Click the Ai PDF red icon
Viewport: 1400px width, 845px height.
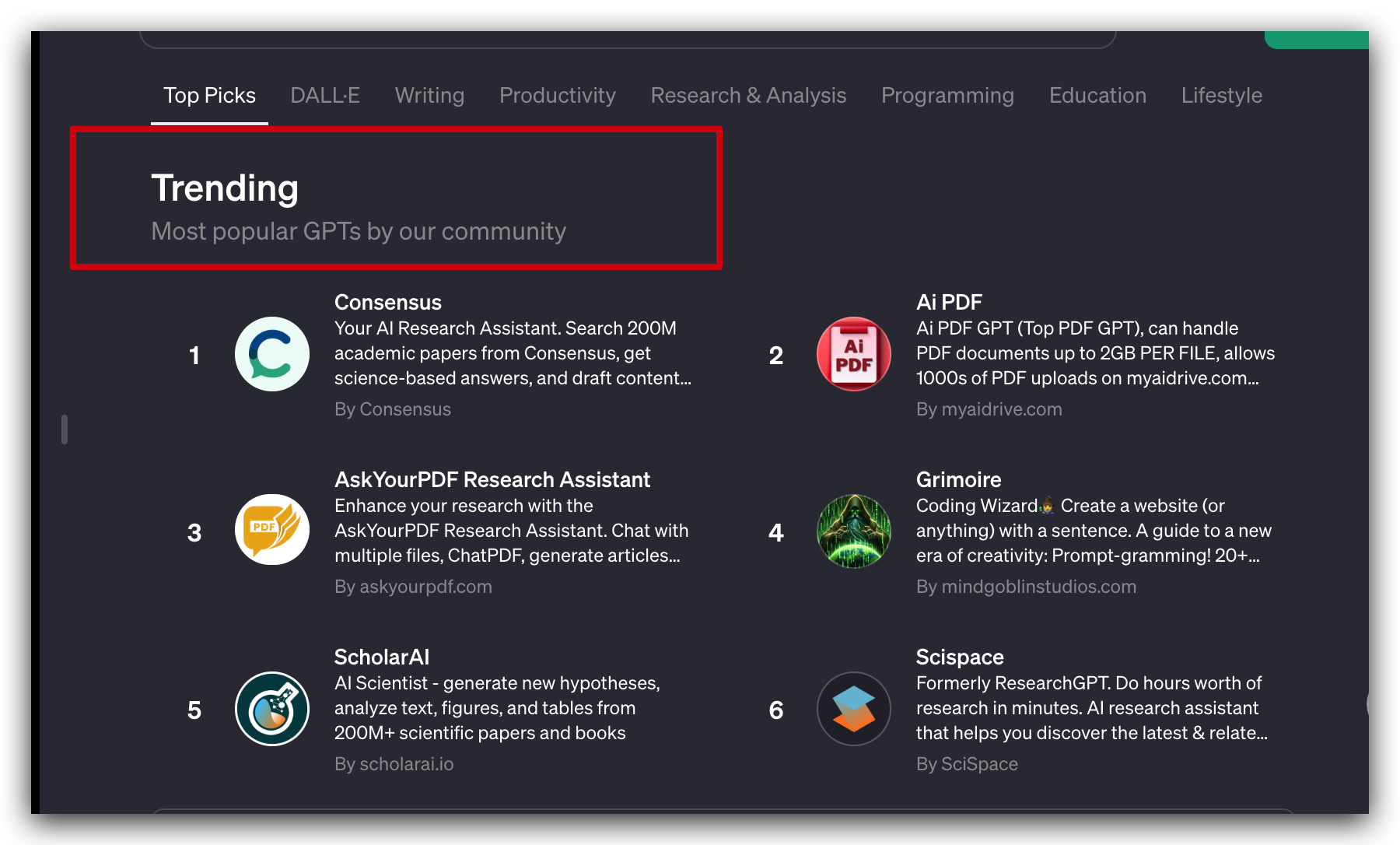[854, 354]
